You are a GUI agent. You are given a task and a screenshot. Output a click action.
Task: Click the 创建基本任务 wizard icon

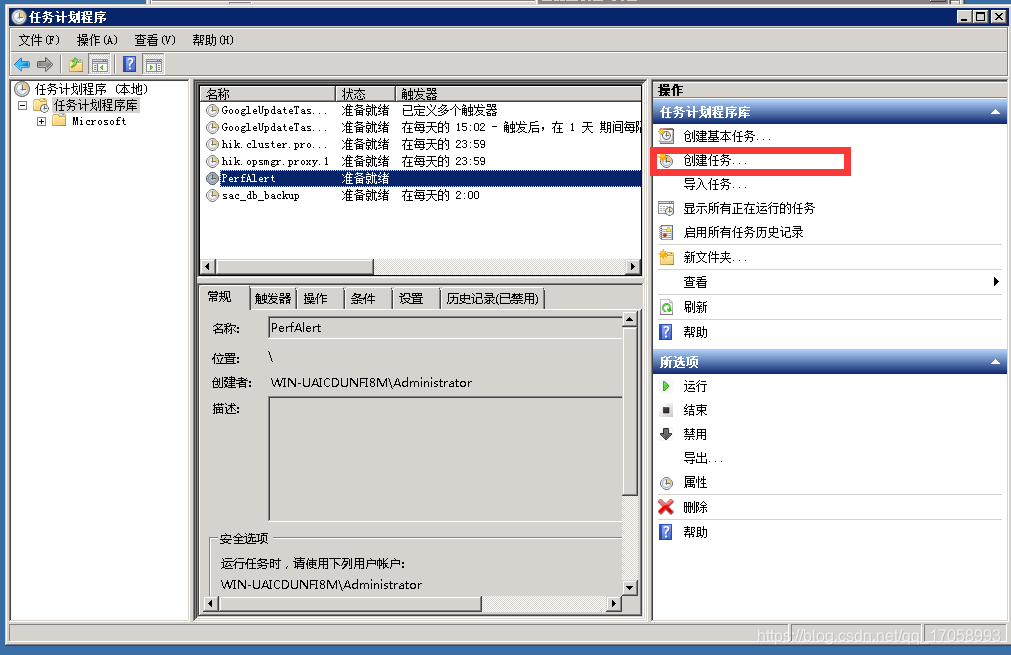click(x=666, y=136)
